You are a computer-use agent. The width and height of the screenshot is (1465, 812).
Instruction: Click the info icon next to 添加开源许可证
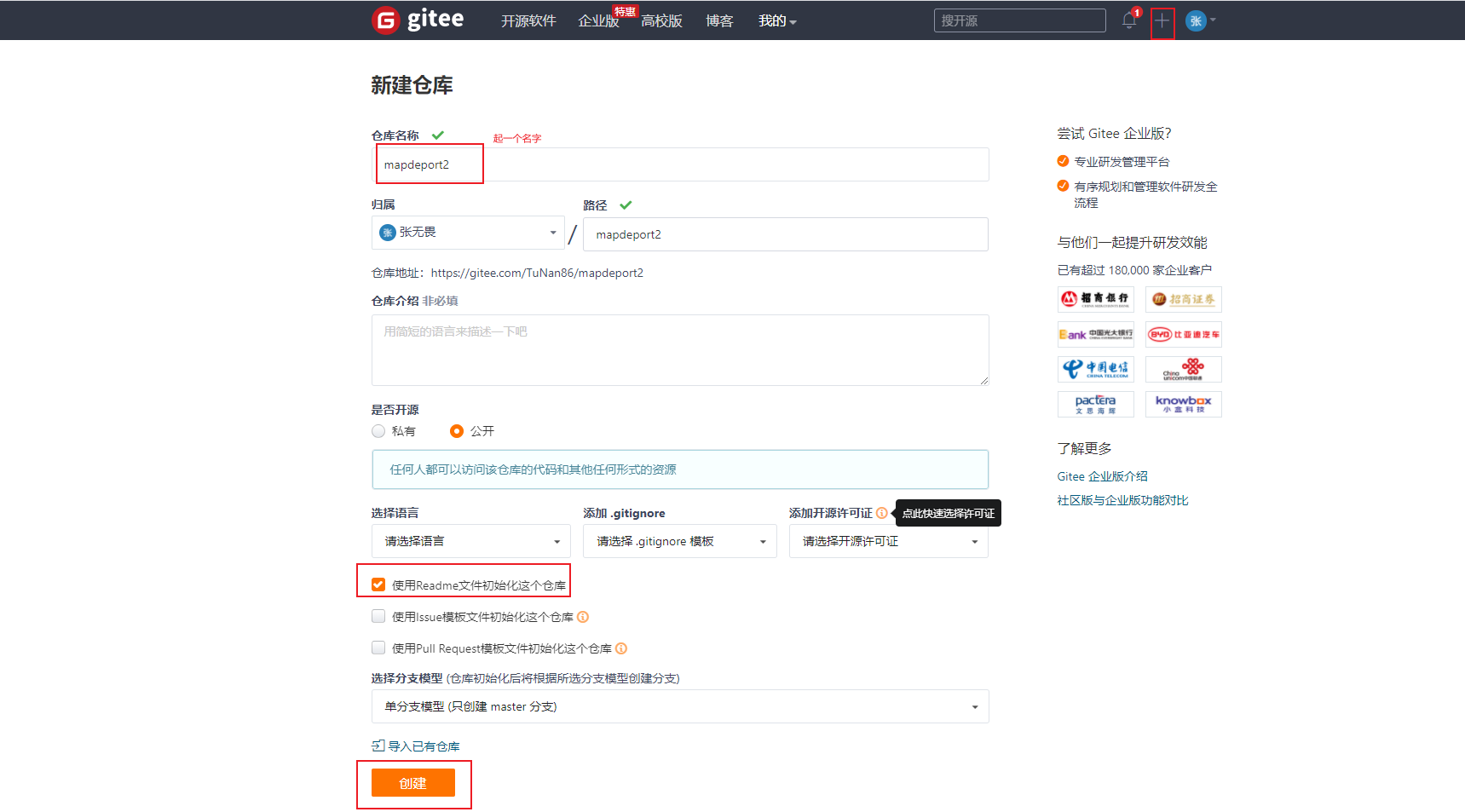coord(882,513)
